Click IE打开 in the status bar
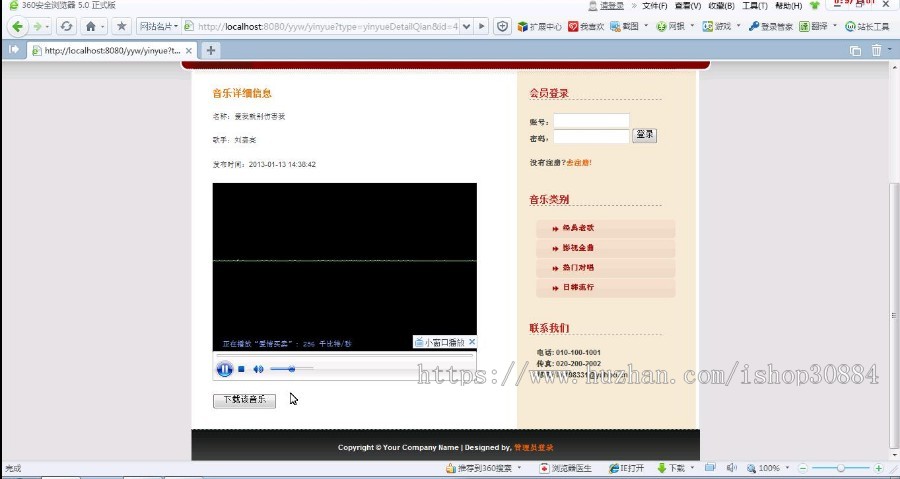 tap(627, 469)
